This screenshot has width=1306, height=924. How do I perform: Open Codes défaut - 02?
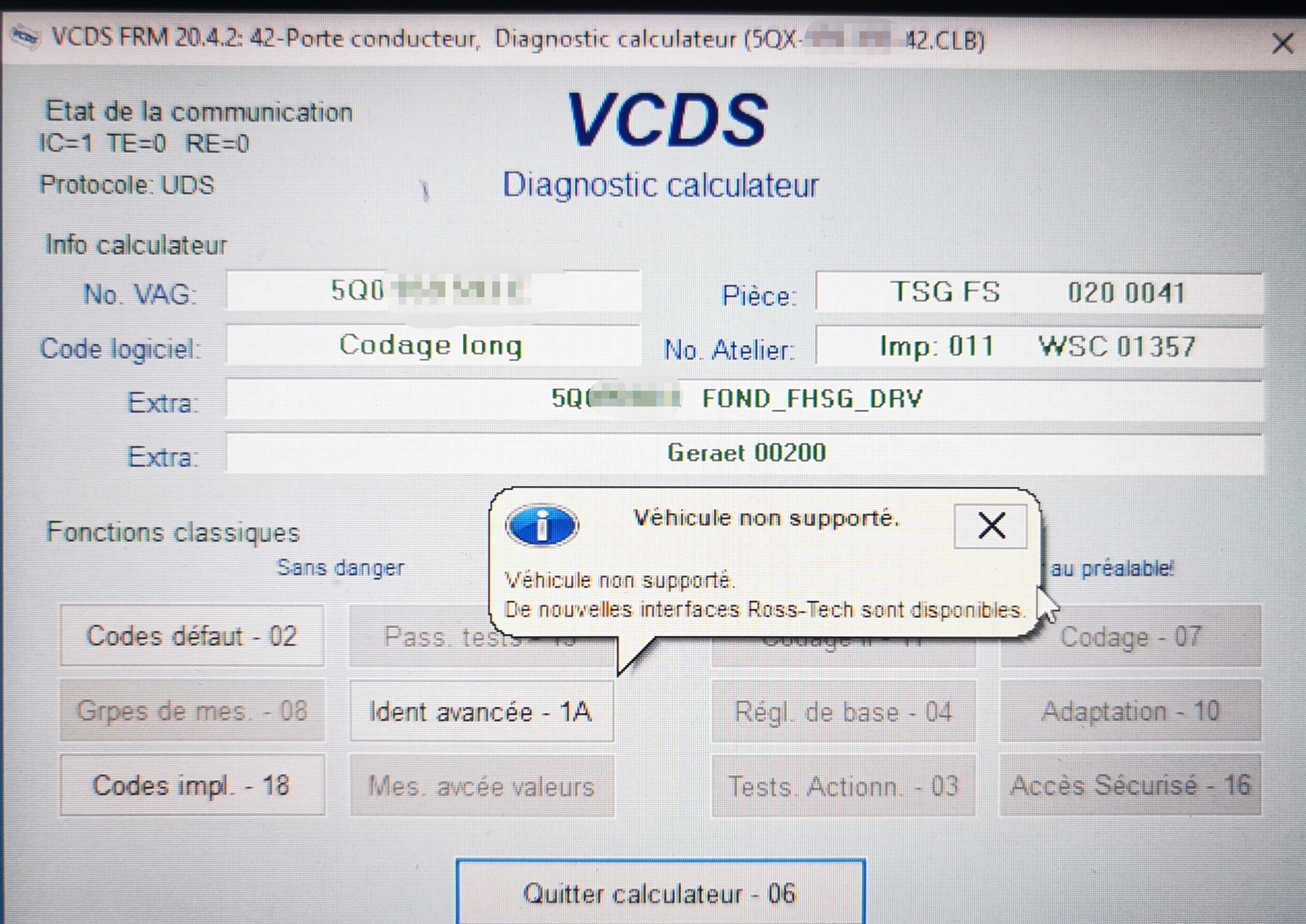[192, 636]
